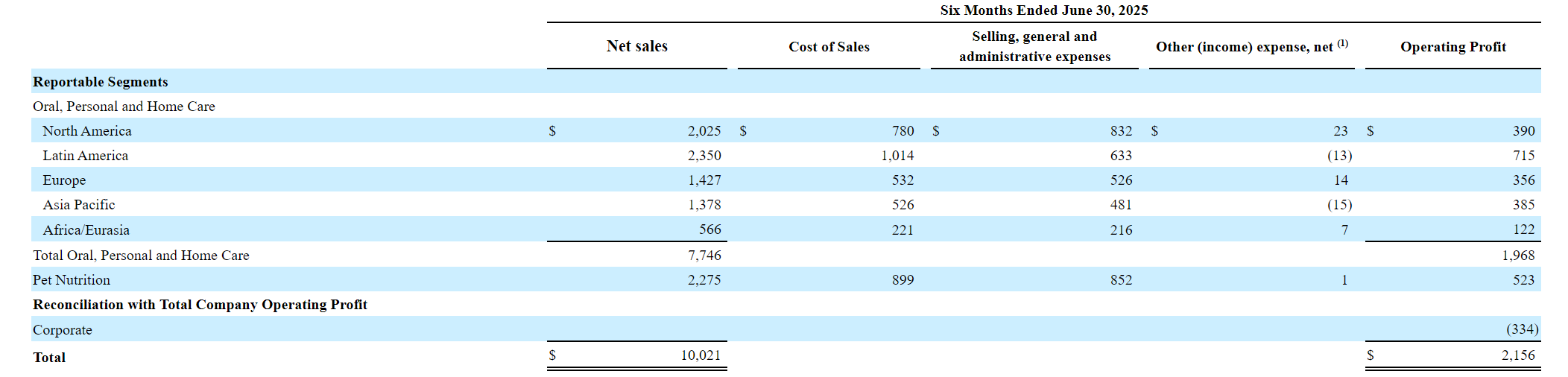
Task: Select the Total net sales value 10,021
Action: click(x=701, y=355)
